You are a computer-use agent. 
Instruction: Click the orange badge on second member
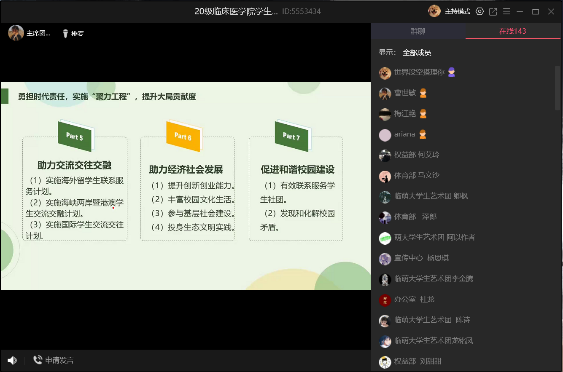pyautogui.click(x=423, y=93)
